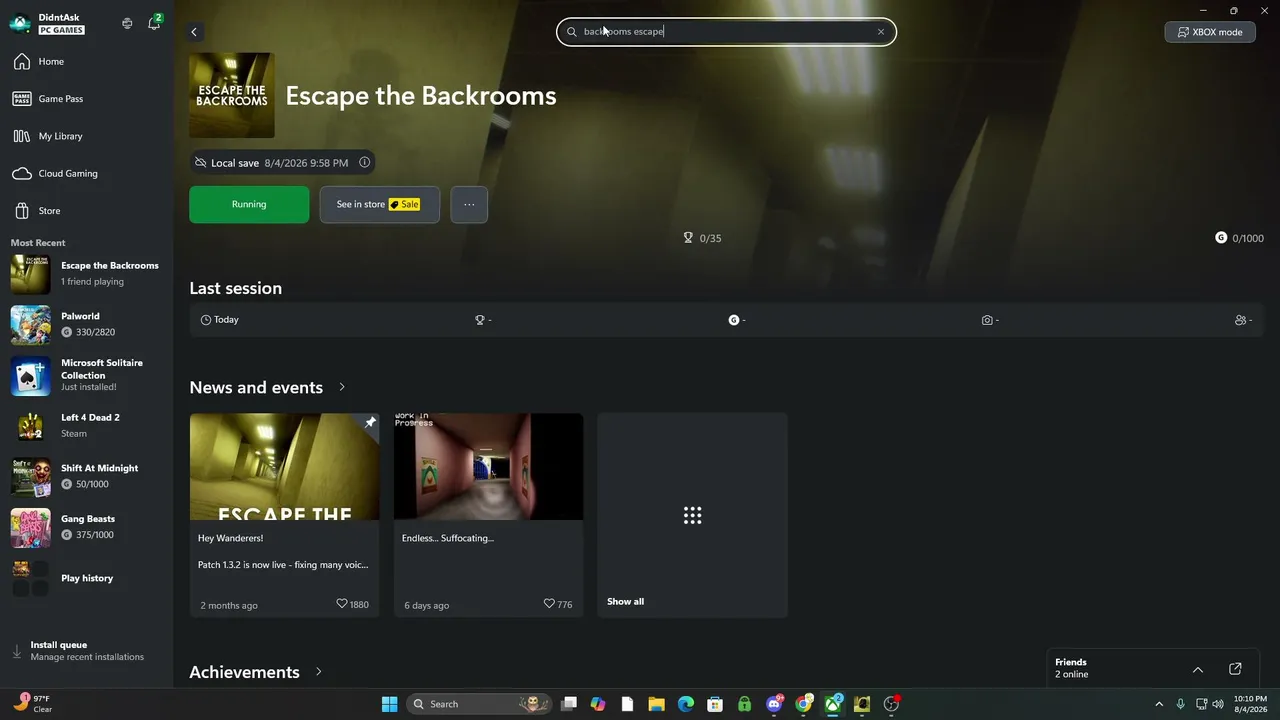The height and width of the screenshot is (720, 1280).
Task: Click the Local save cloud icon
Action: click(x=201, y=163)
